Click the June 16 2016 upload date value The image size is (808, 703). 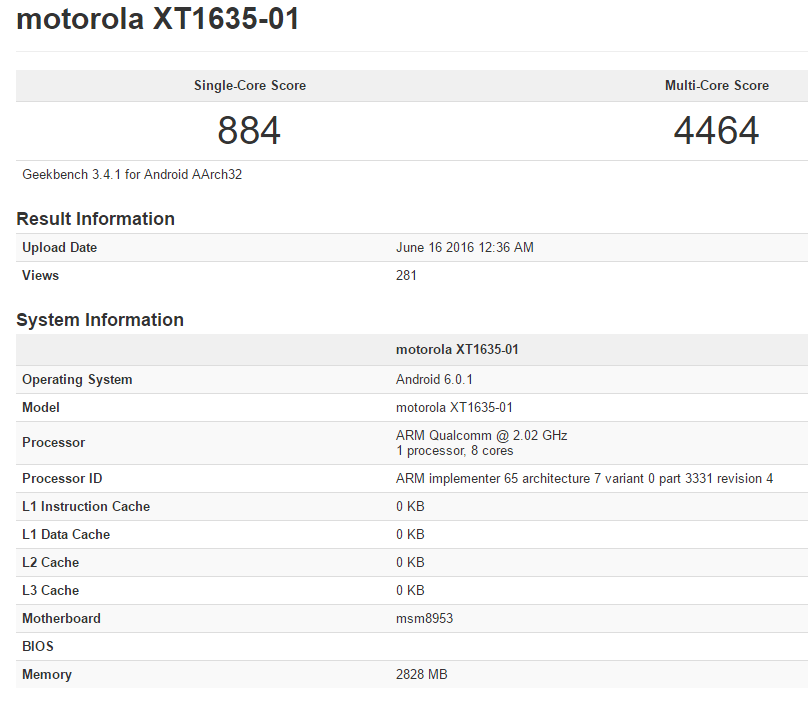pos(465,248)
